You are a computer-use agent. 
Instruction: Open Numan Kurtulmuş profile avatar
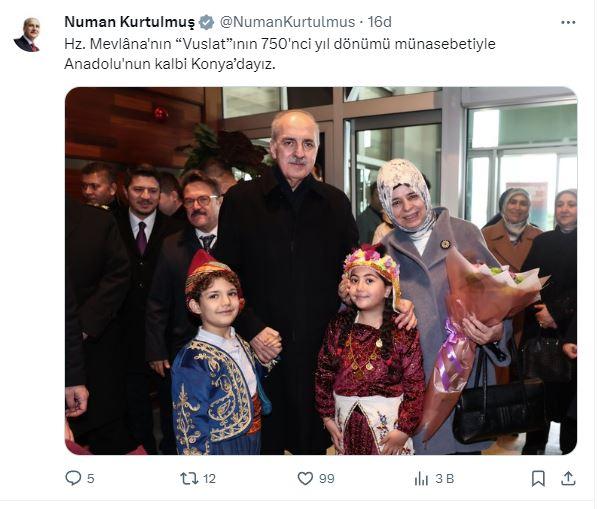tap(27, 34)
